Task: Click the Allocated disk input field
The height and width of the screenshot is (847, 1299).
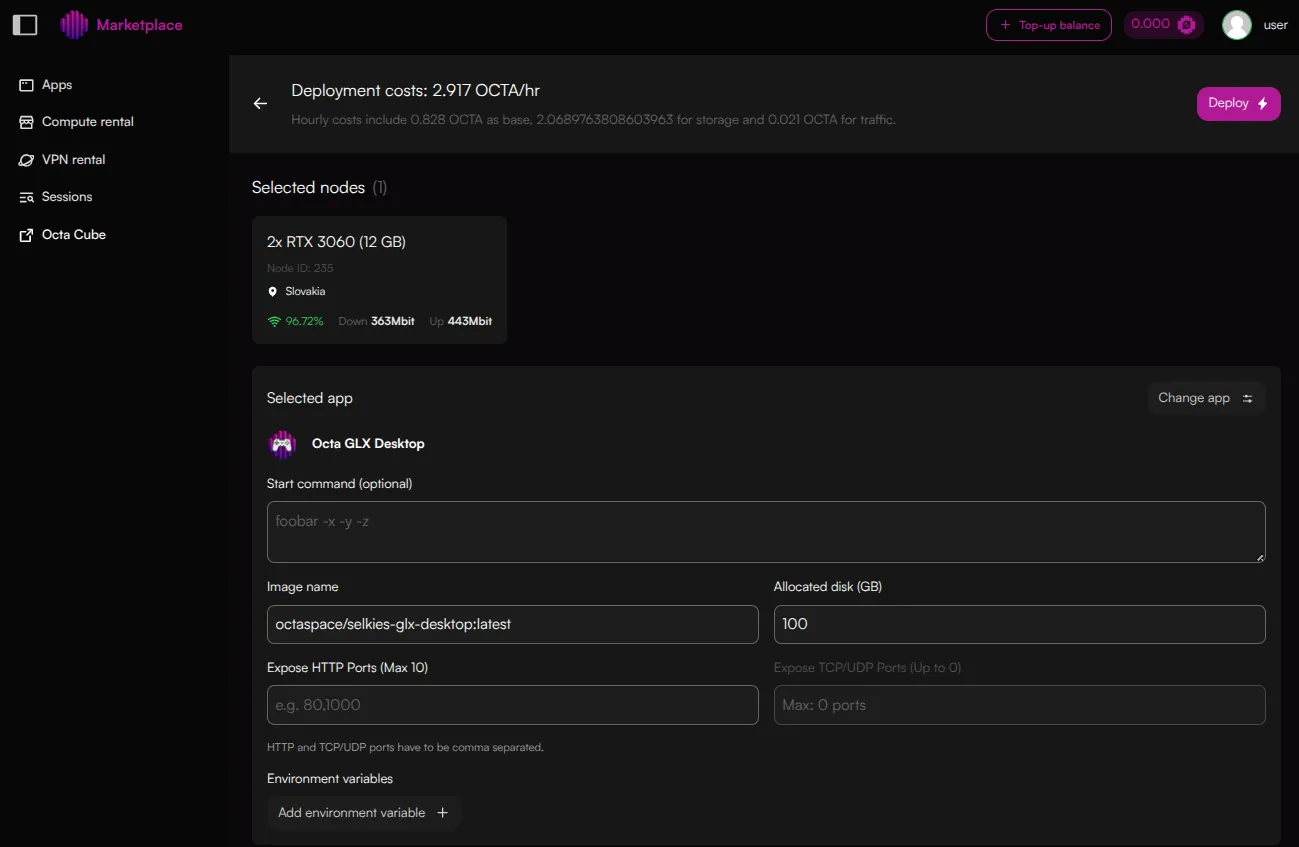Action: click(1020, 624)
